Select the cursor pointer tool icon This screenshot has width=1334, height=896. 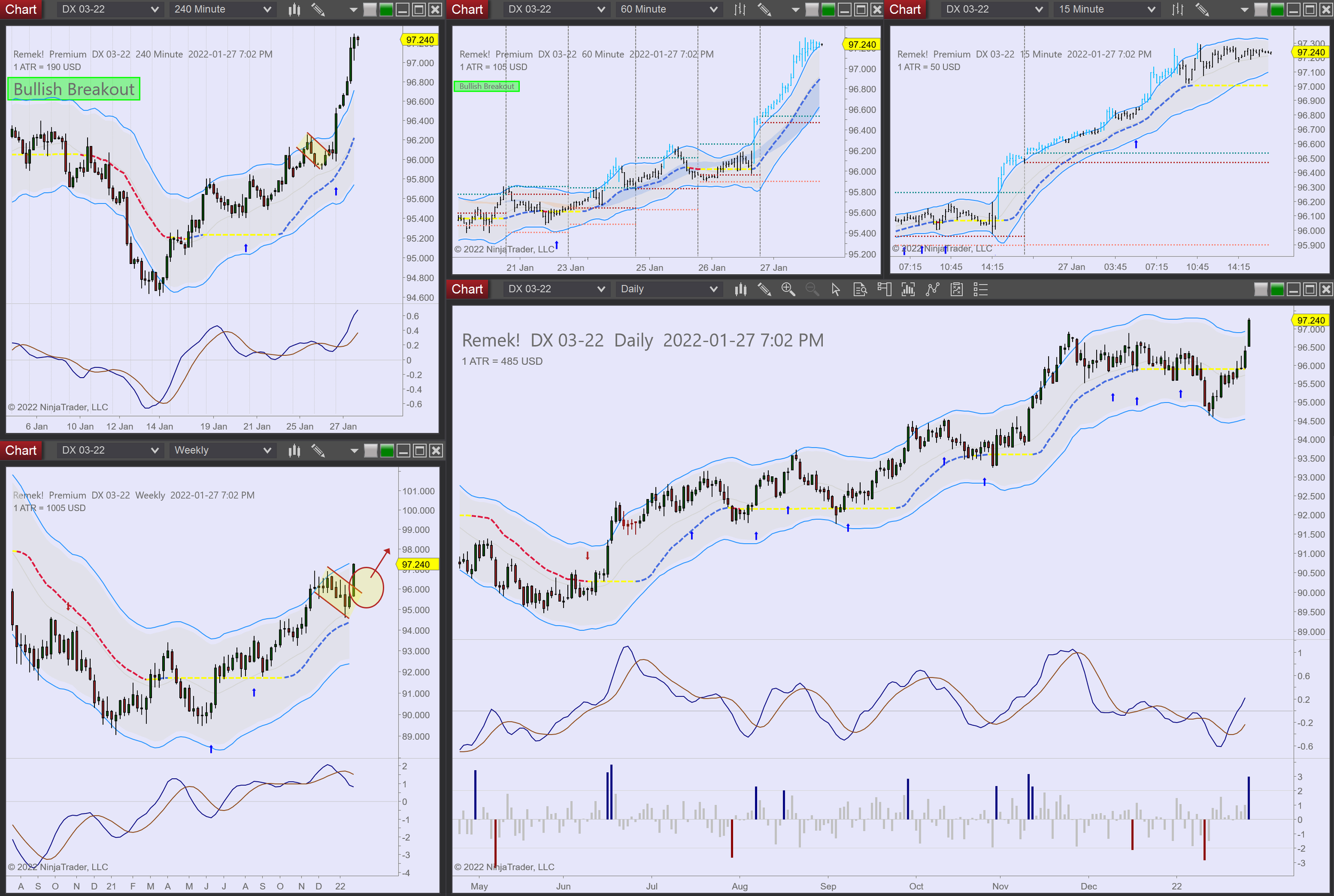click(x=836, y=289)
